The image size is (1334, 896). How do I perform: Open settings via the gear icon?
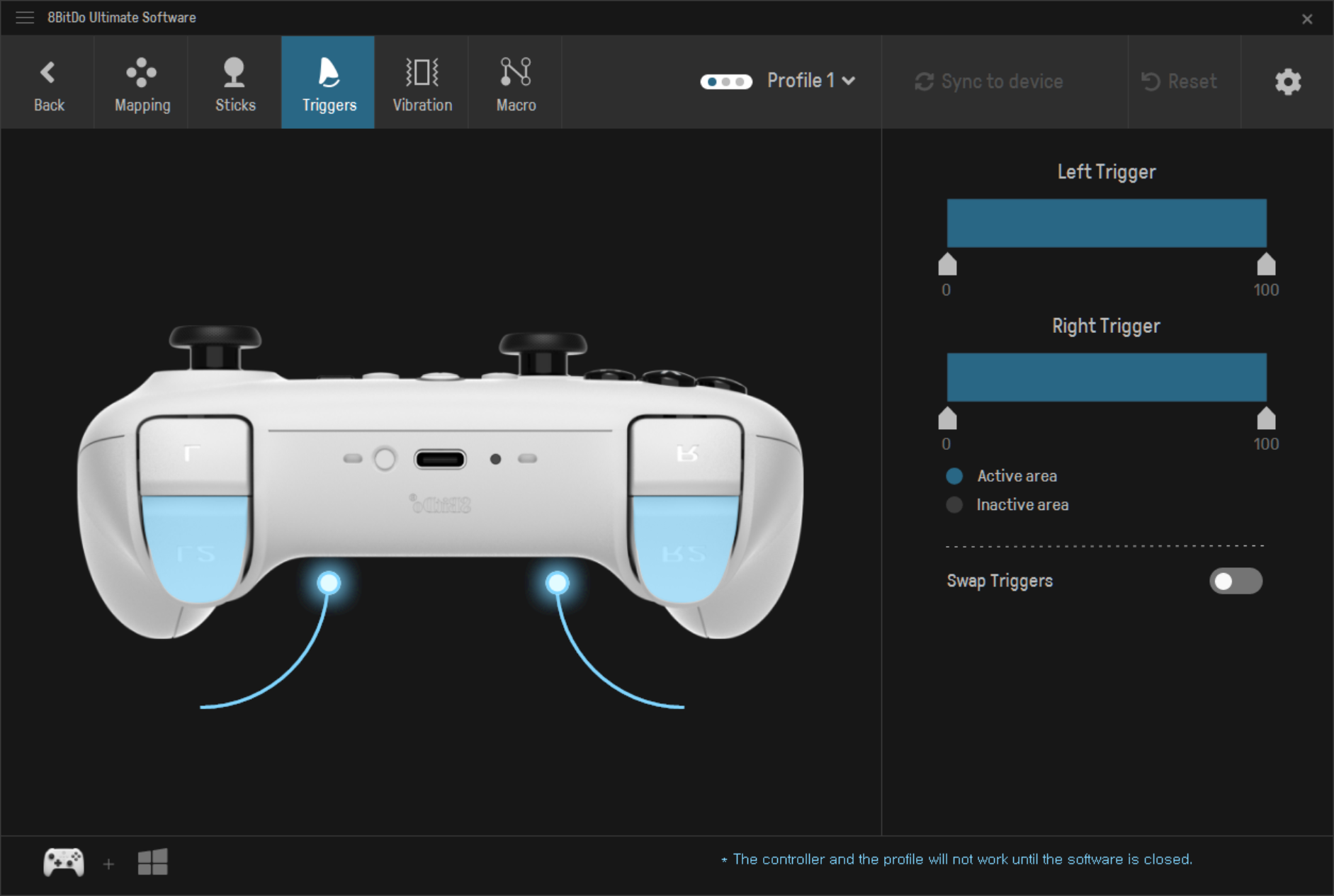(x=1288, y=82)
